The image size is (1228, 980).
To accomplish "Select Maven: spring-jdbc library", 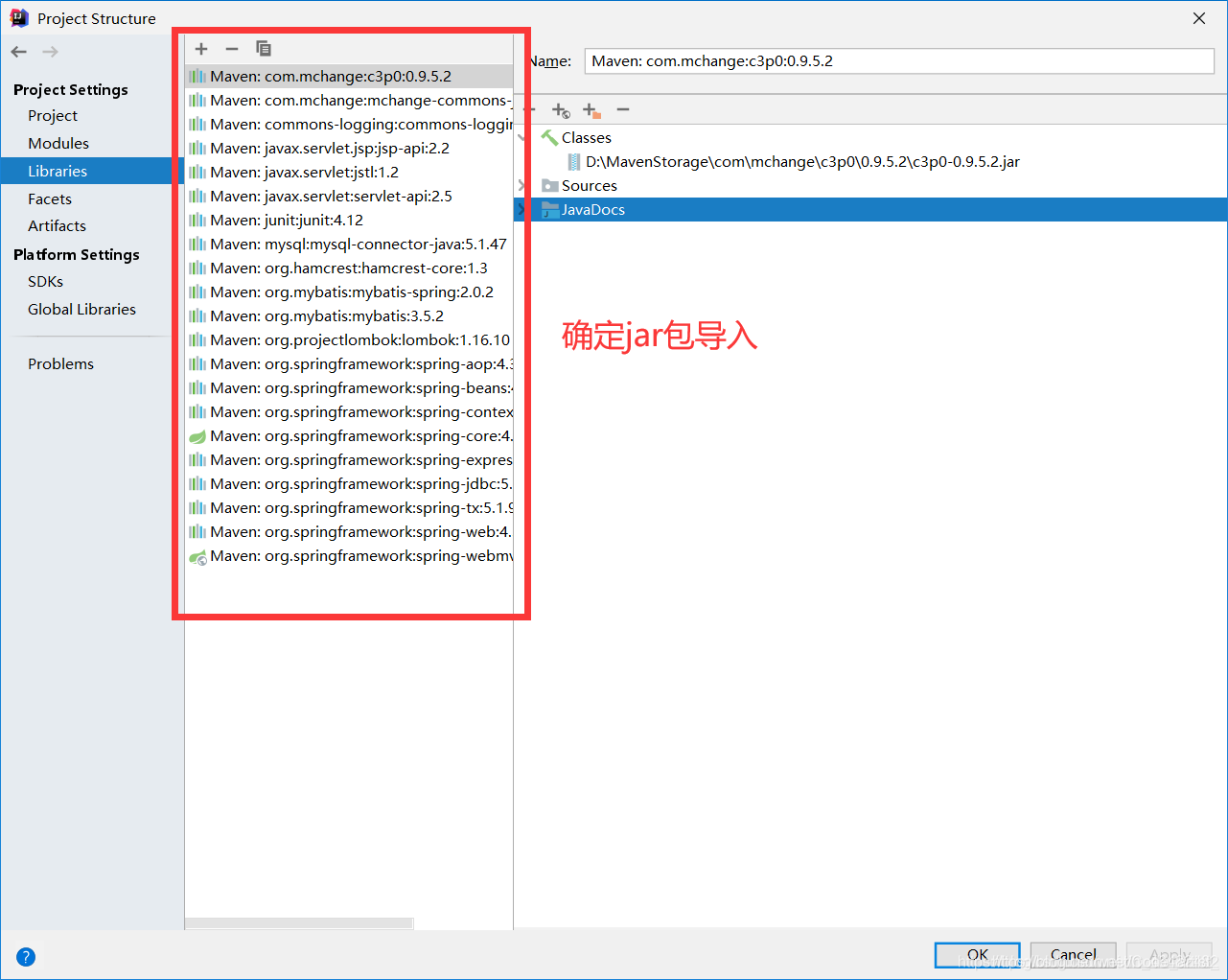I will click(349, 484).
